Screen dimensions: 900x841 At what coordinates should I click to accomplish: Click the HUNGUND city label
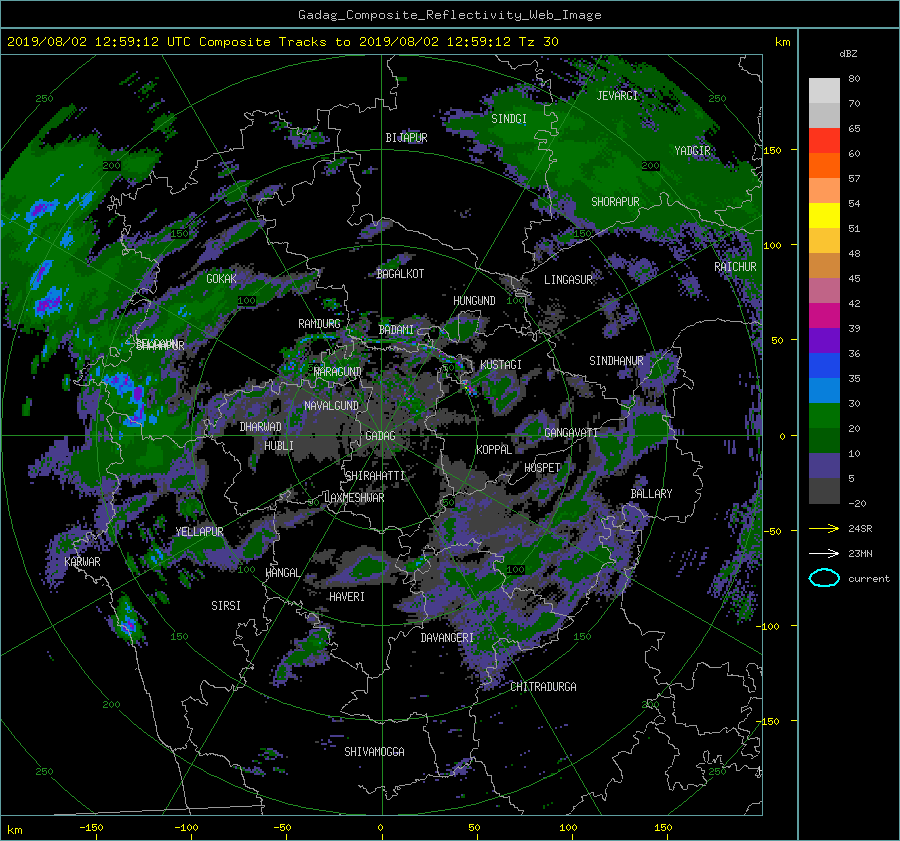[474, 301]
